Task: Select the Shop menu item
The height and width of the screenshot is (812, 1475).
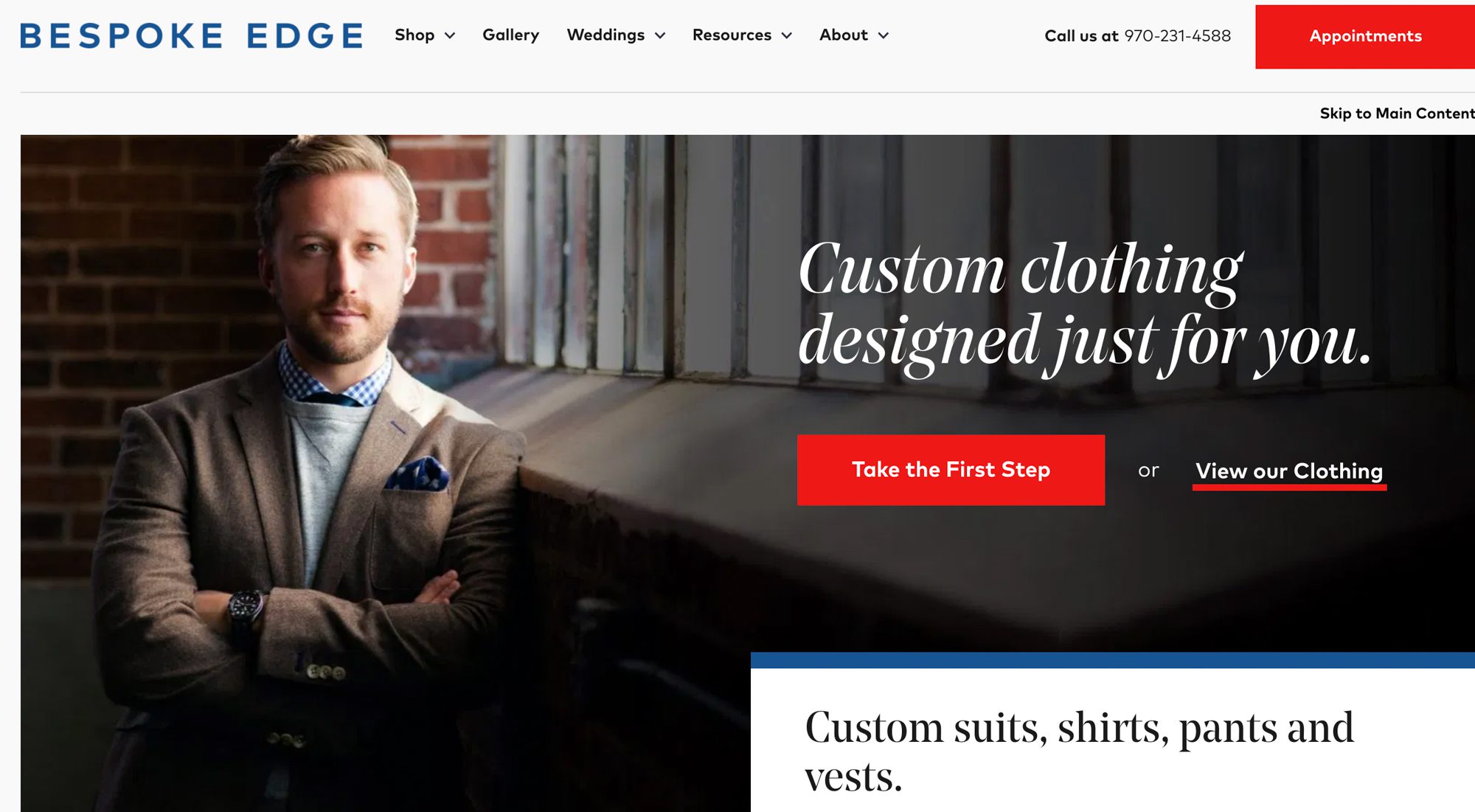Action: coord(414,35)
